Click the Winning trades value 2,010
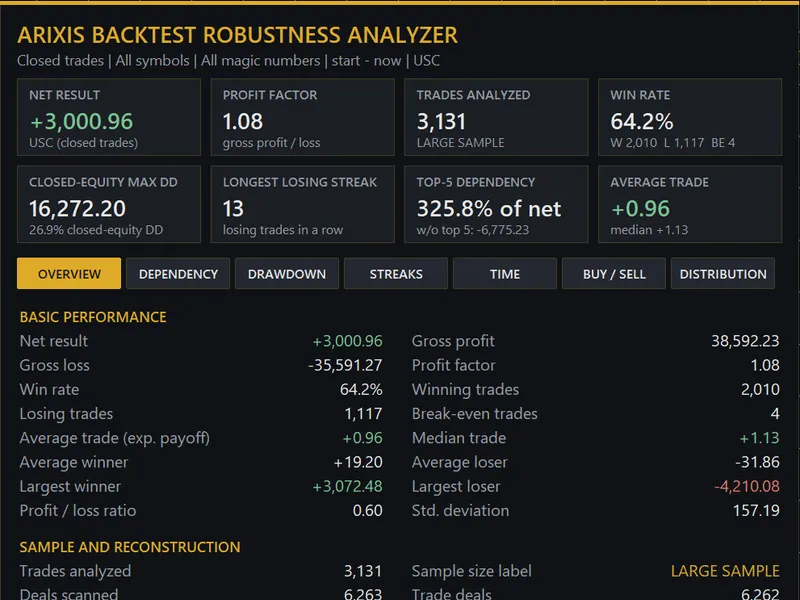This screenshot has height=600, width=800. pyautogui.click(x=760, y=389)
